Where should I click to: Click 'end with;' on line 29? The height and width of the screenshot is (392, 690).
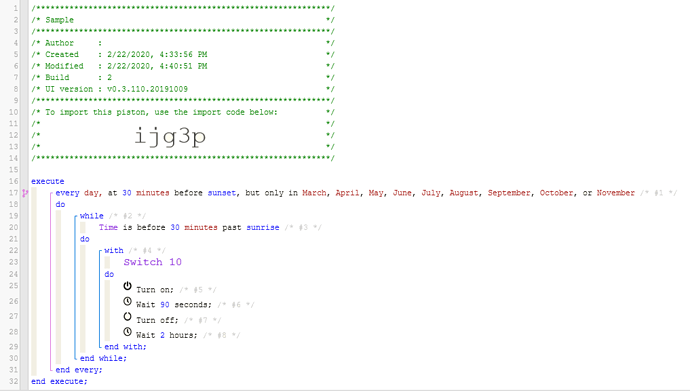125,347
